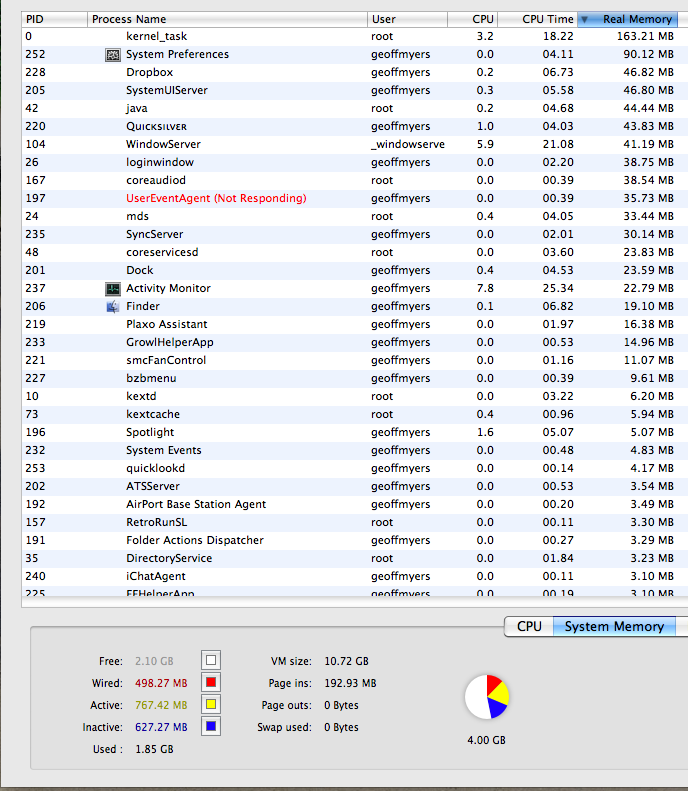This screenshot has width=688, height=791.
Task: Select the DirectoryService process
Action: tap(169, 558)
